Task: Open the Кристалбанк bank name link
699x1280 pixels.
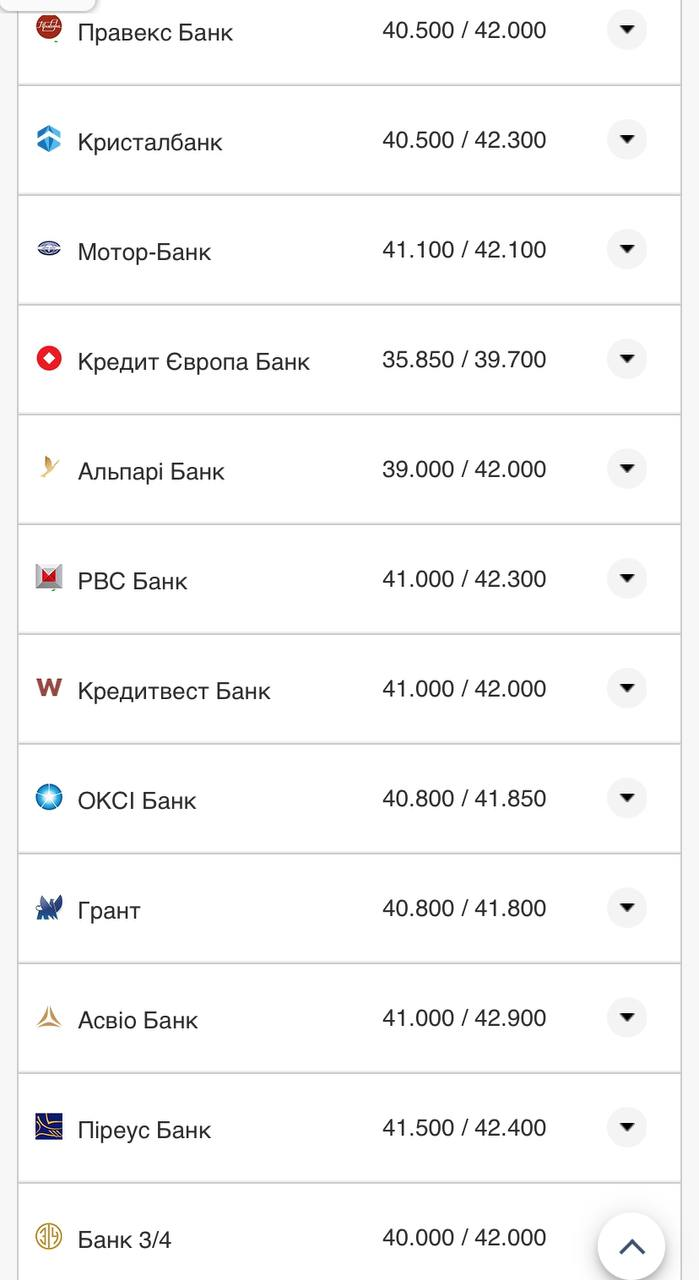Action: tap(150, 142)
